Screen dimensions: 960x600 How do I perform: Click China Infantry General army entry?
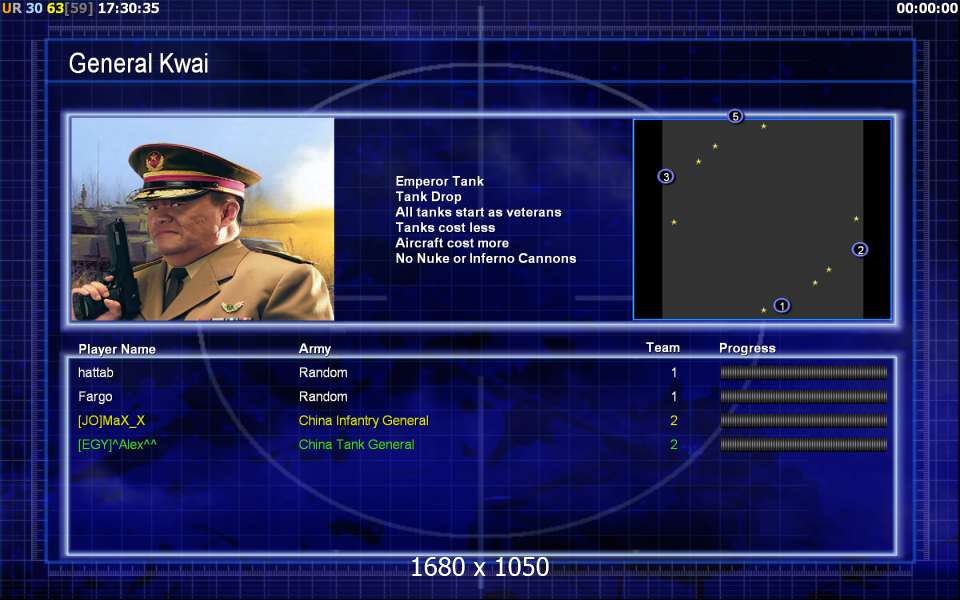pos(364,421)
